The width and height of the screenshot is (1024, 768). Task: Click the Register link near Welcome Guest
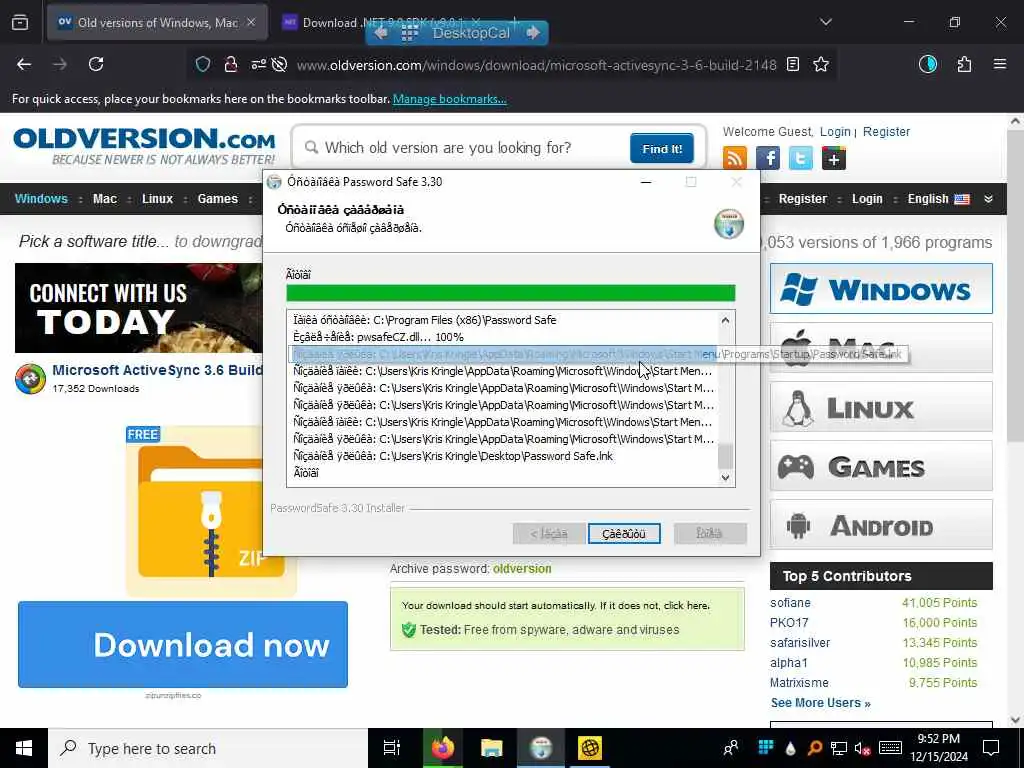click(886, 131)
